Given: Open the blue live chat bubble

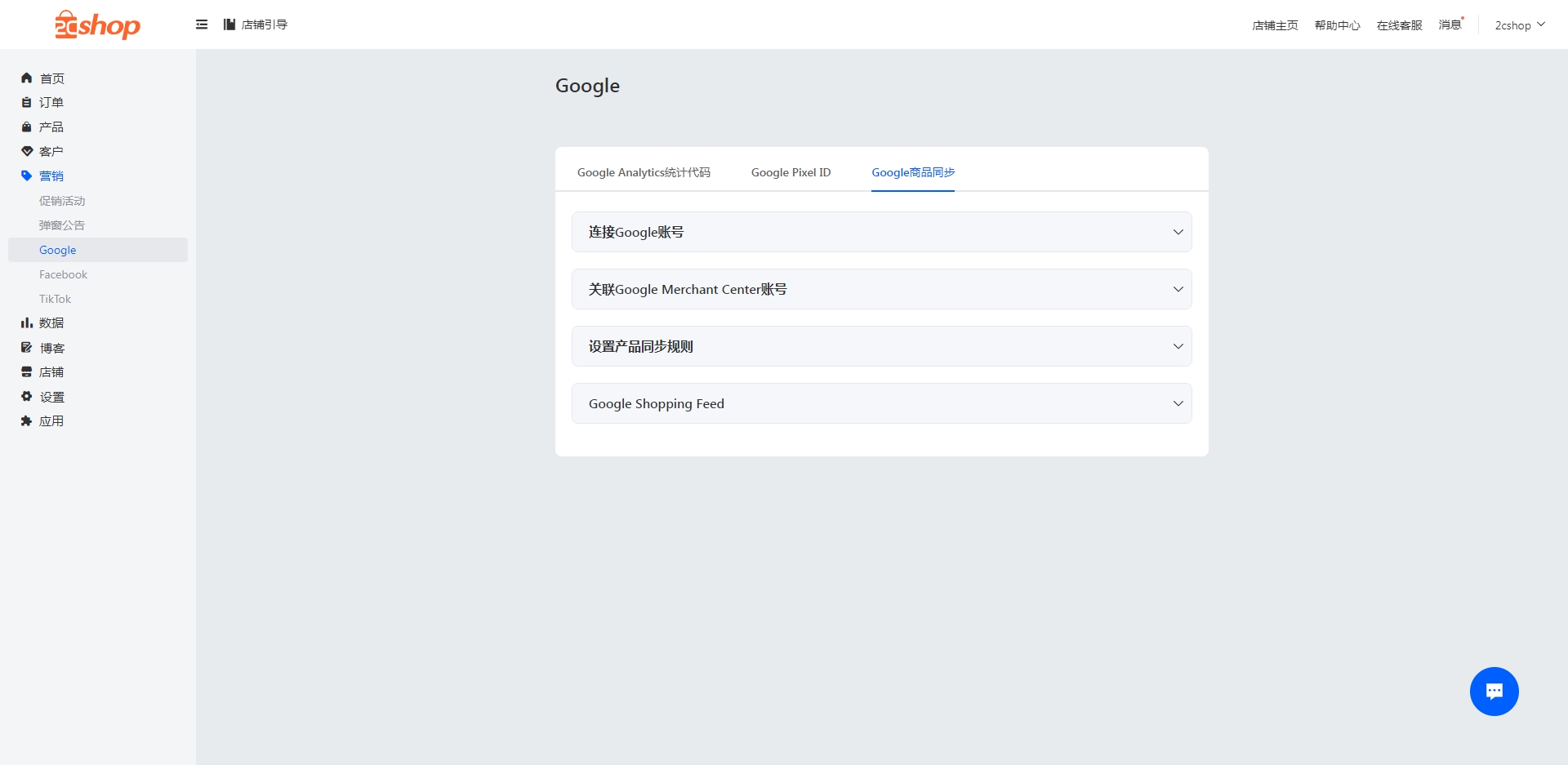Looking at the screenshot, I should click(1494, 692).
